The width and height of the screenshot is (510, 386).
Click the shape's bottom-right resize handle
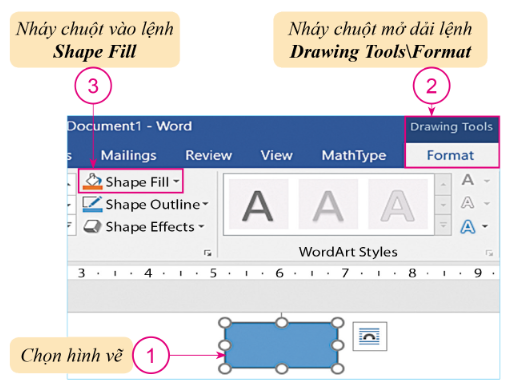pyautogui.click(x=338, y=369)
